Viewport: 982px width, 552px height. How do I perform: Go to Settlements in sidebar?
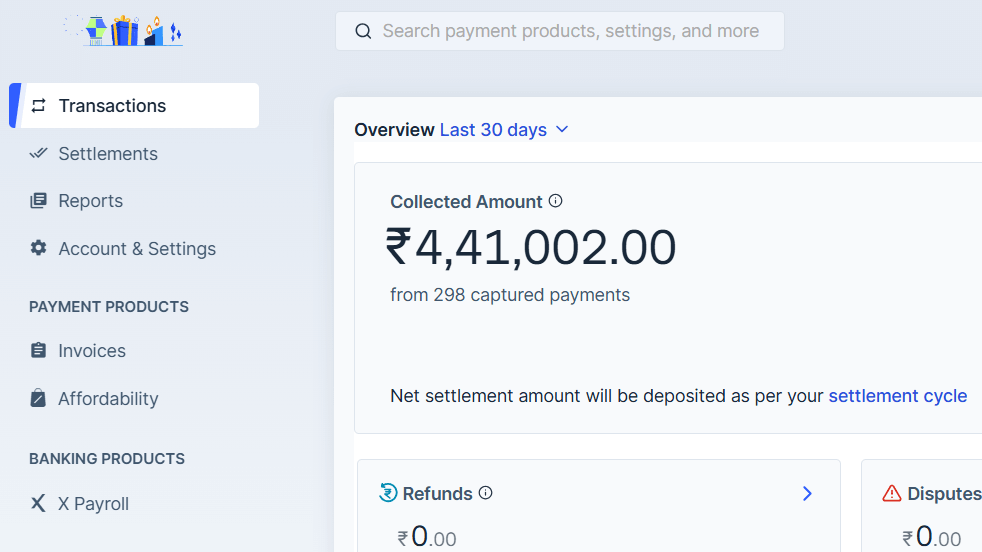point(108,154)
